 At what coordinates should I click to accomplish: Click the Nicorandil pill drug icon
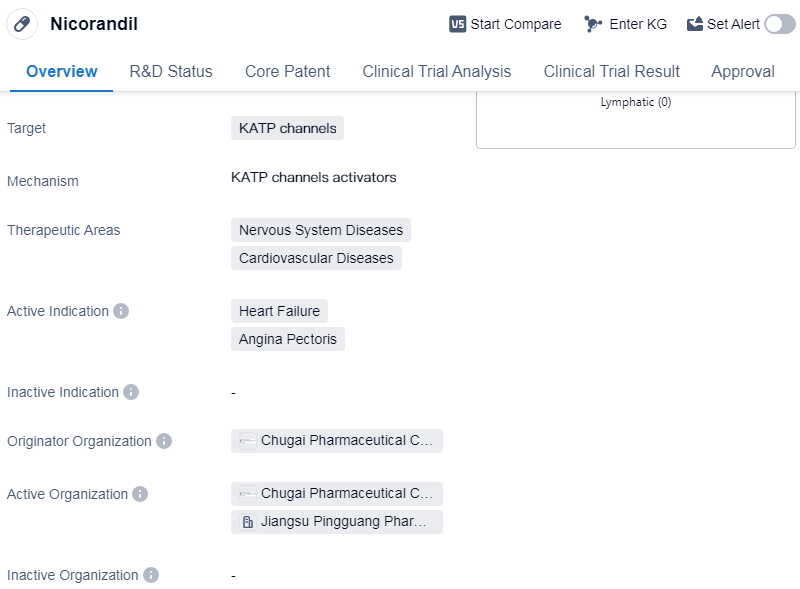coord(22,24)
